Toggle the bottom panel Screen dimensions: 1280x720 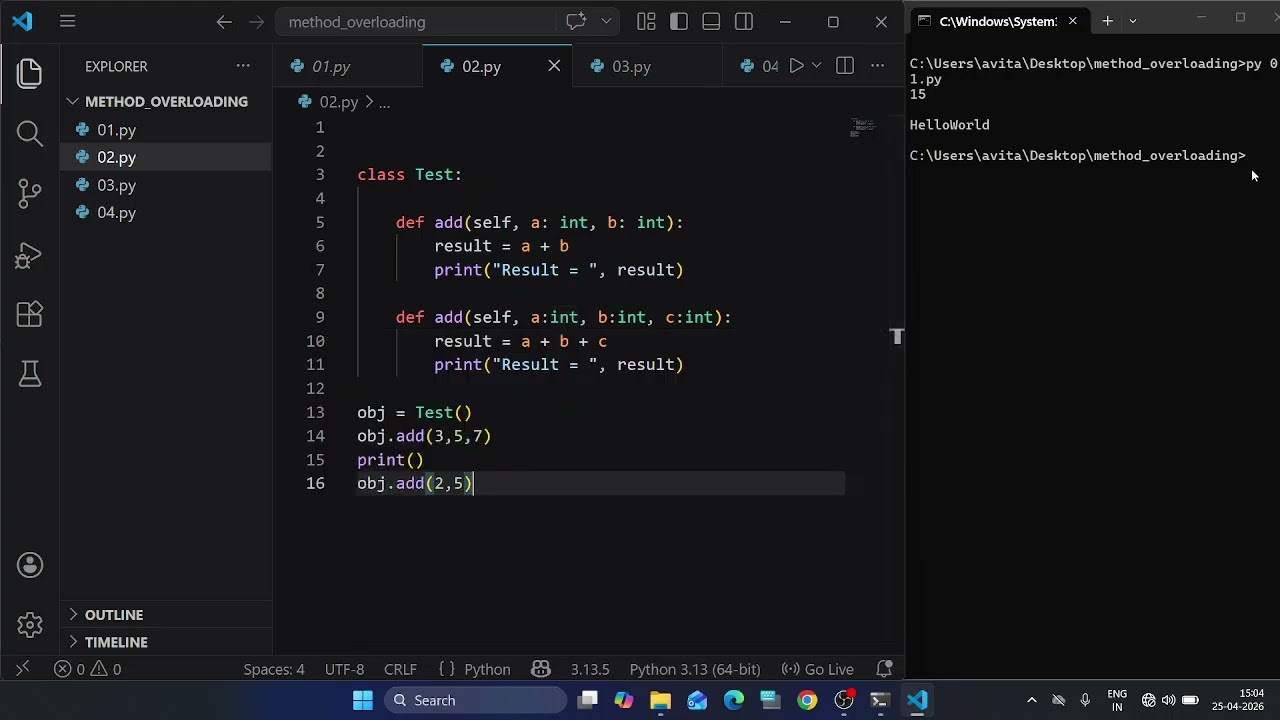(x=711, y=21)
